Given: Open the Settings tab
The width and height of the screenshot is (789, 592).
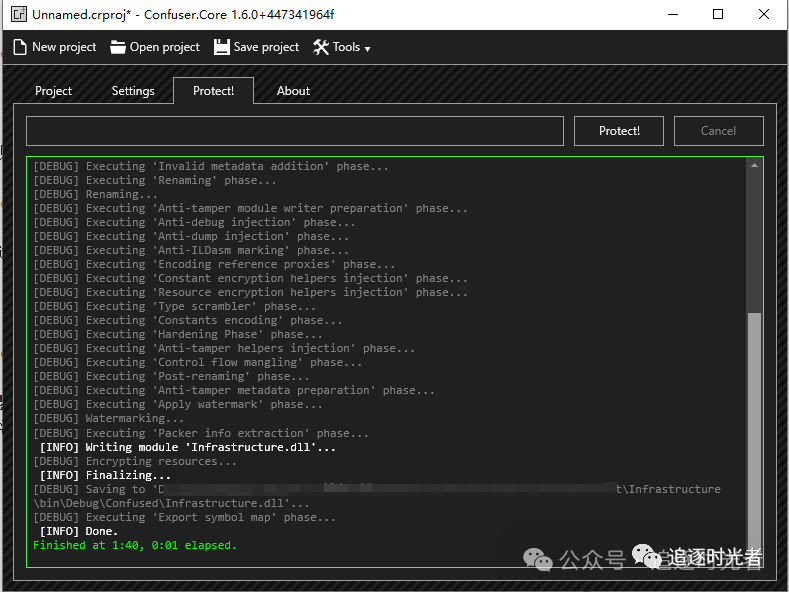Looking at the screenshot, I should click(133, 91).
